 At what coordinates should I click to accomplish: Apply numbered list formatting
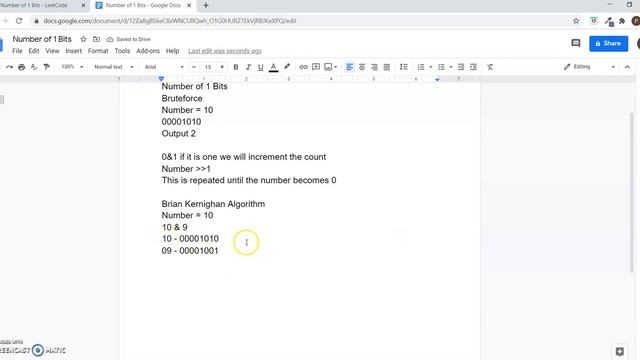click(421, 67)
